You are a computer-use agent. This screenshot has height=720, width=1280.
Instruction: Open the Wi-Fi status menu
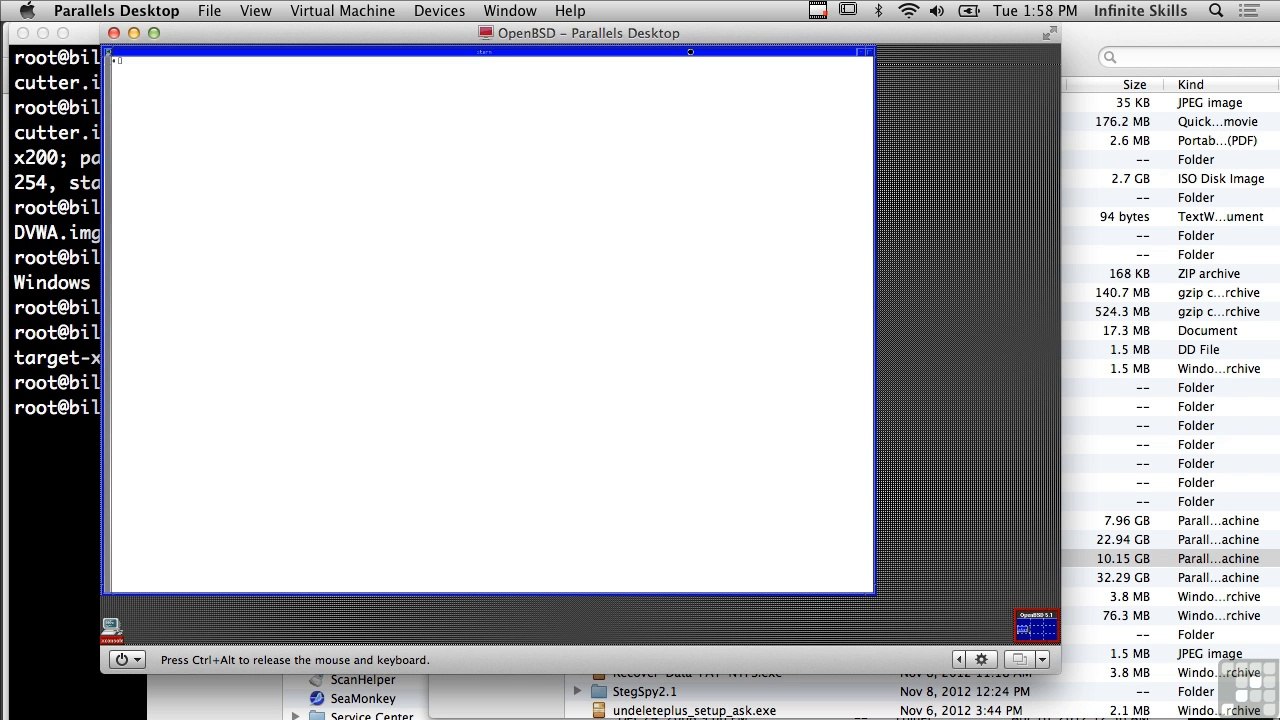(x=908, y=11)
